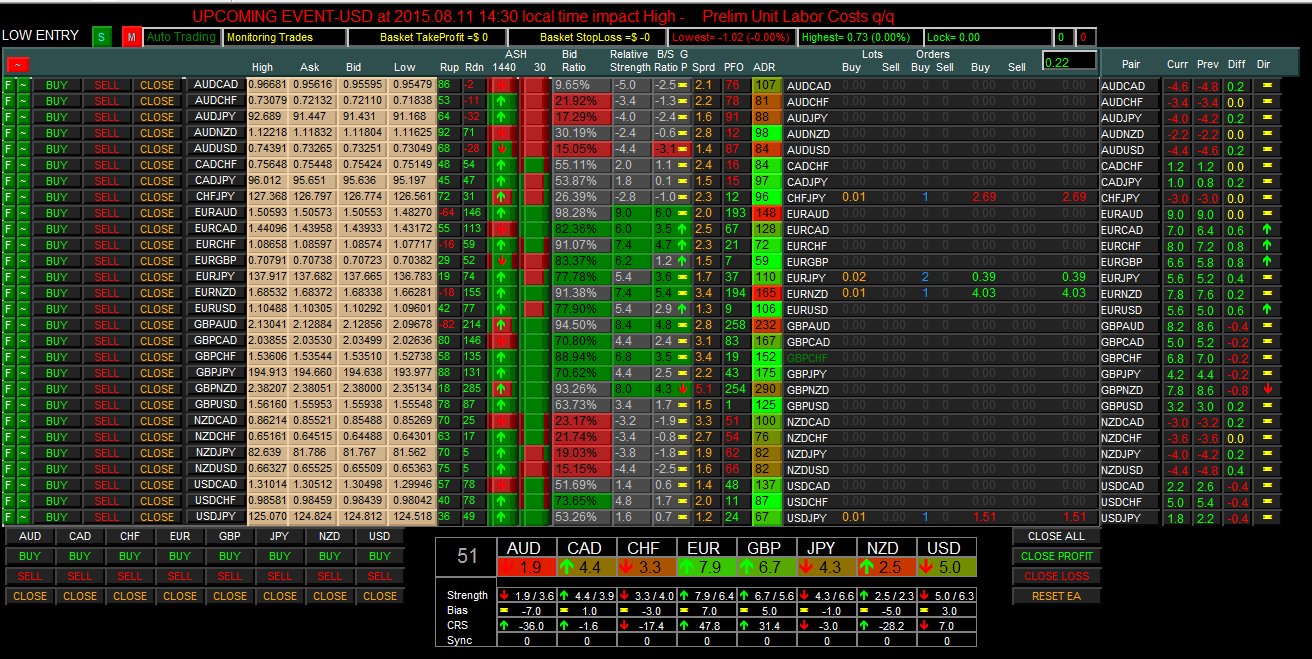Click the GBPNZD ADR value 290

[766, 389]
